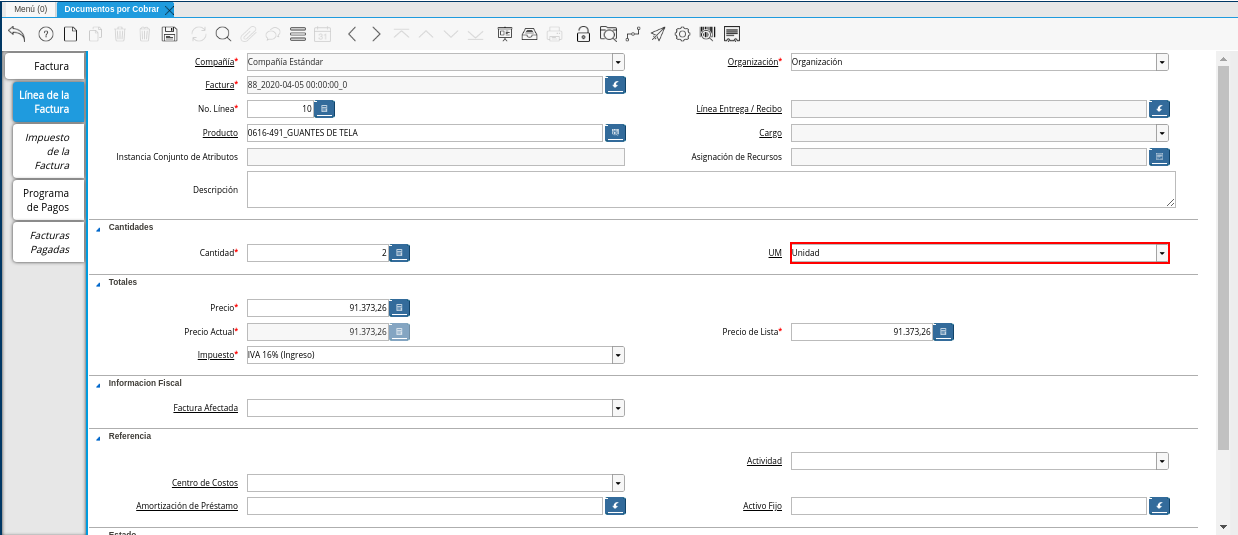Click the Menú (0) tab

click(x=30, y=9)
